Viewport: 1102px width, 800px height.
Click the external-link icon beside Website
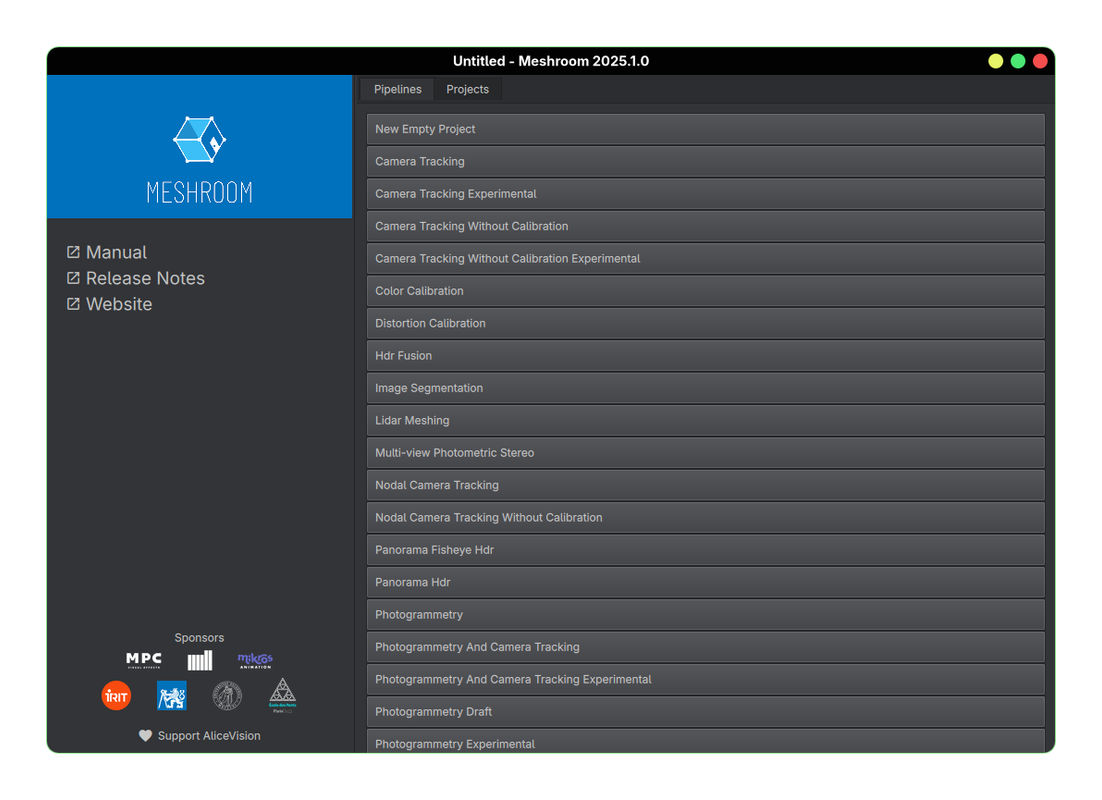[73, 304]
